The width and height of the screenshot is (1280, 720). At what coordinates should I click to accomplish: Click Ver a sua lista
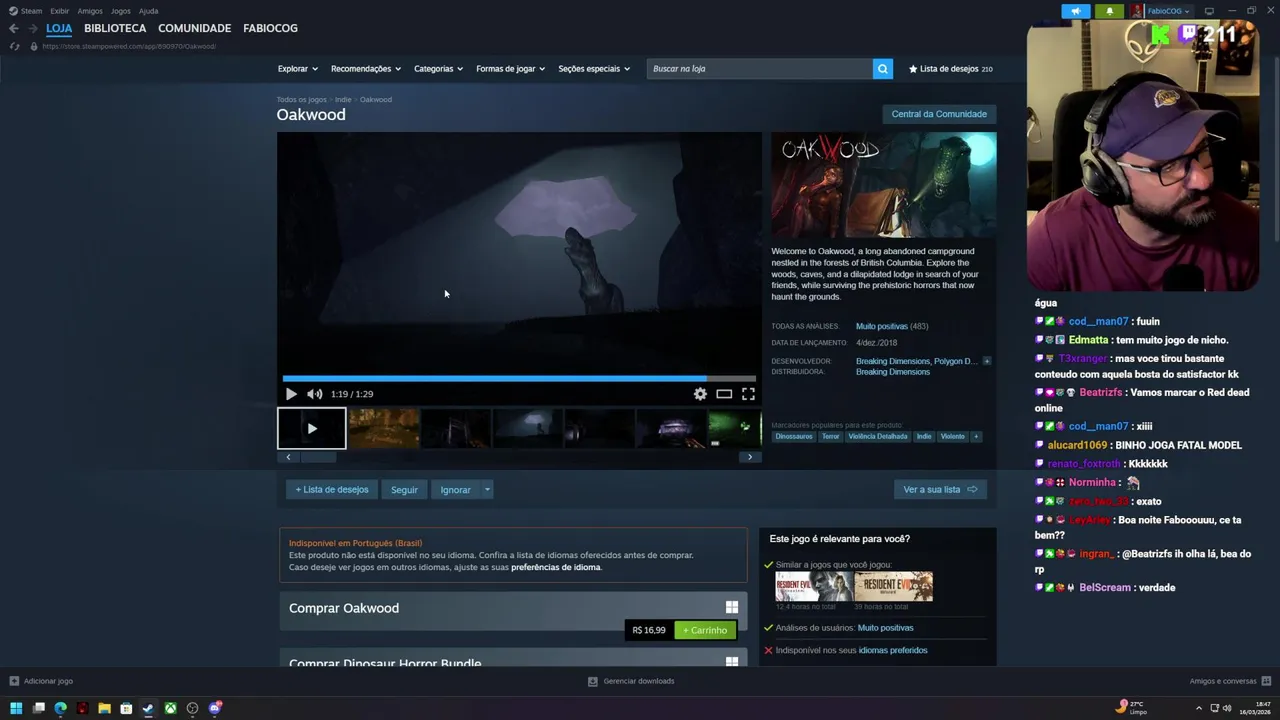point(940,490)
